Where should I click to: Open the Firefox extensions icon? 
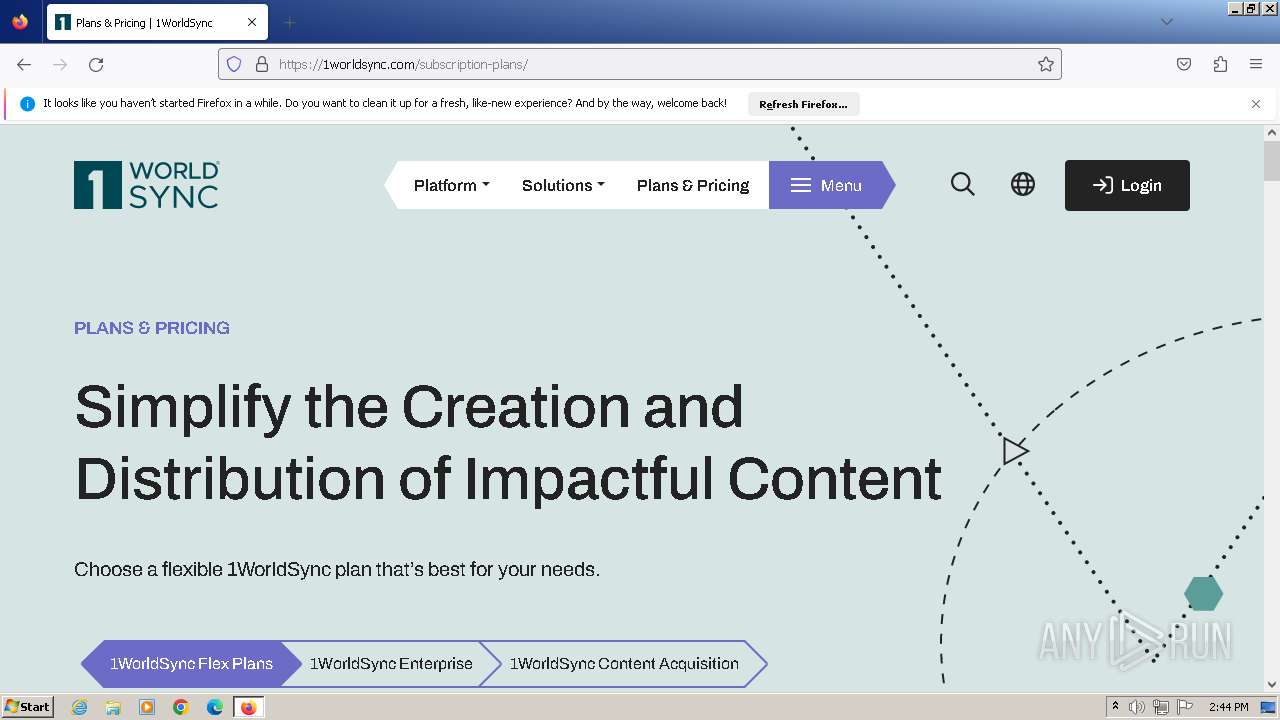point(1220,64)
